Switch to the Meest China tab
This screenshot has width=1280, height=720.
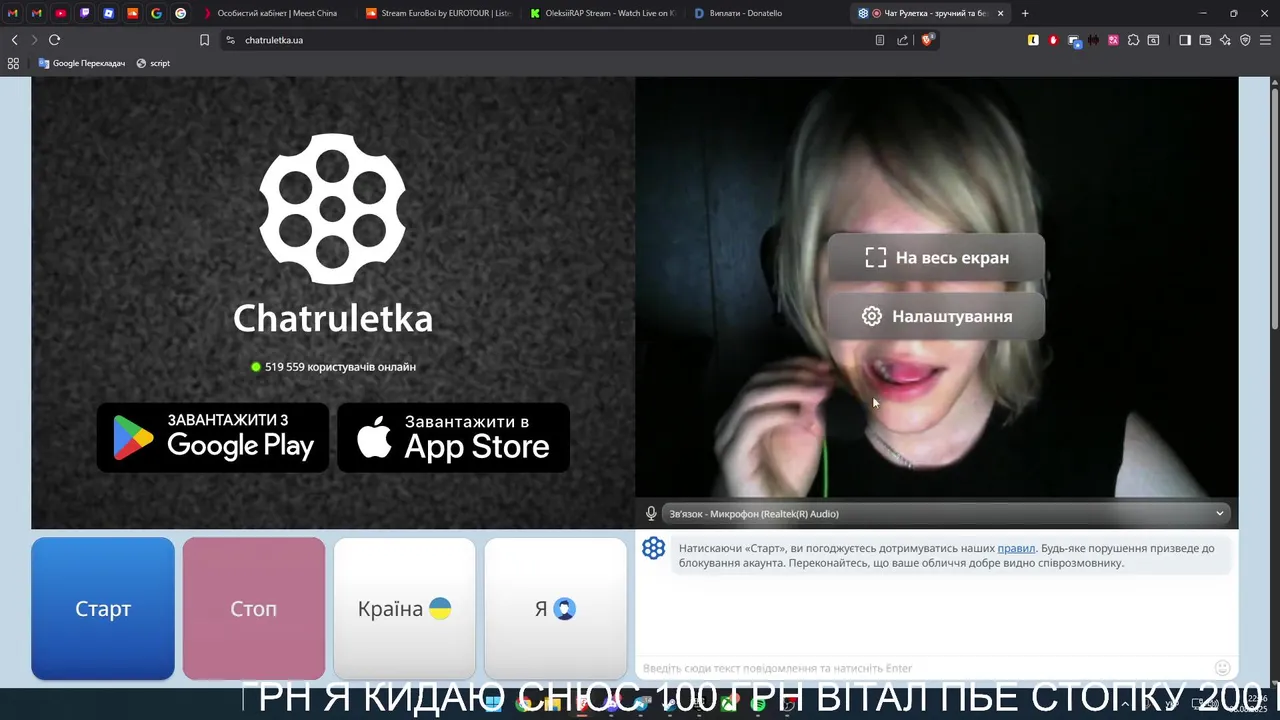(x=275, y=13)
